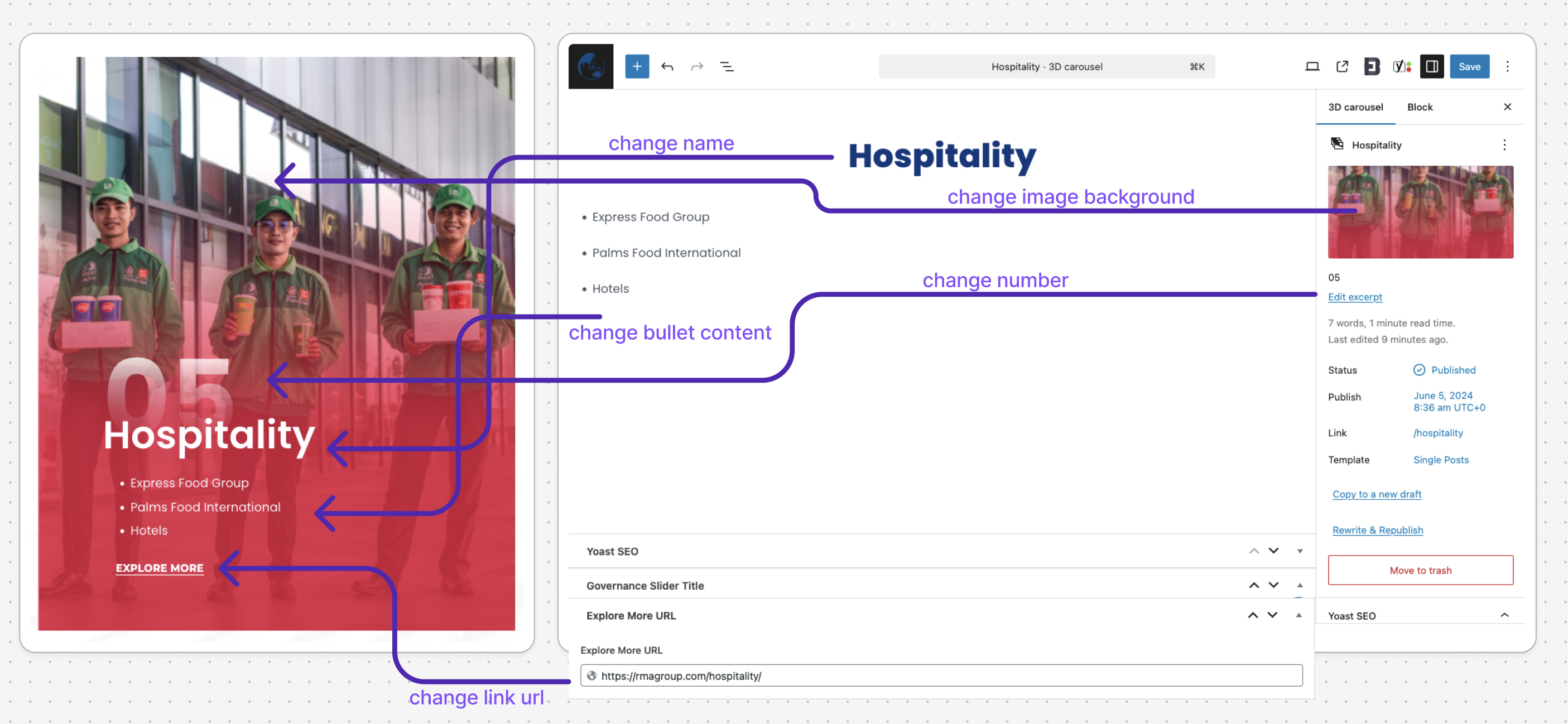Click the Edit excerpt link
This screenshot has height=724, width=1568.
tap(1354, 297)
